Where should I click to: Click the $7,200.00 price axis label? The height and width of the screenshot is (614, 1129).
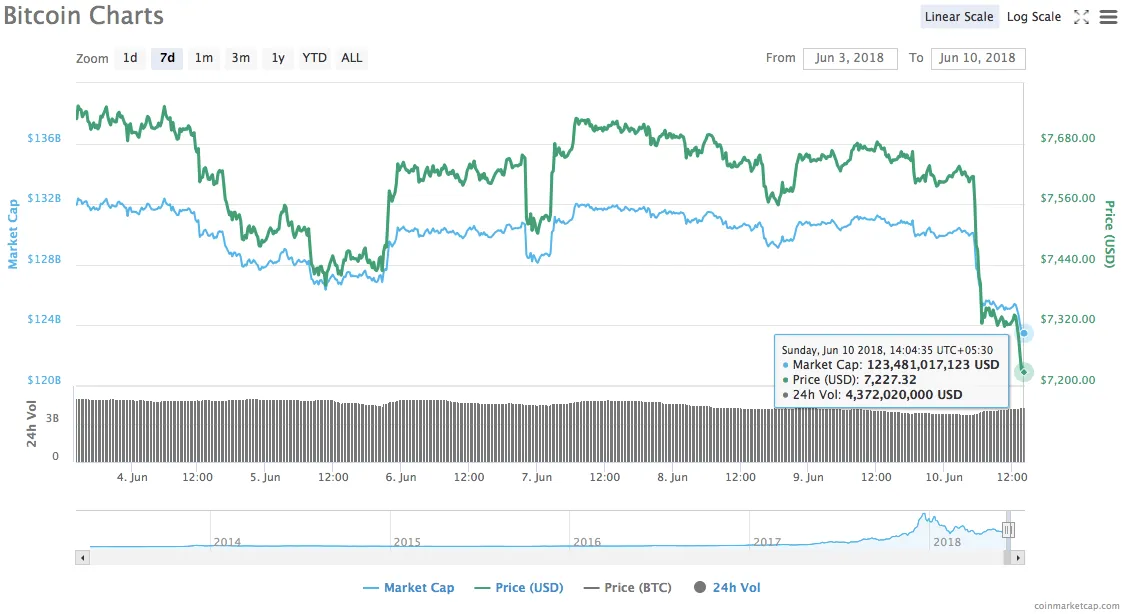pos(1067,380)
